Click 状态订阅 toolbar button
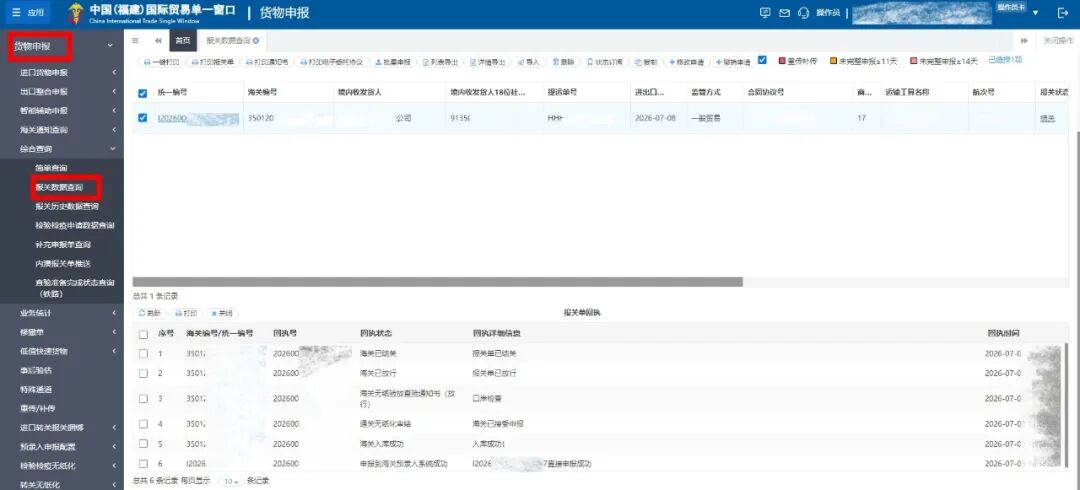The image size is (1080, 490). tap(605, 62)
